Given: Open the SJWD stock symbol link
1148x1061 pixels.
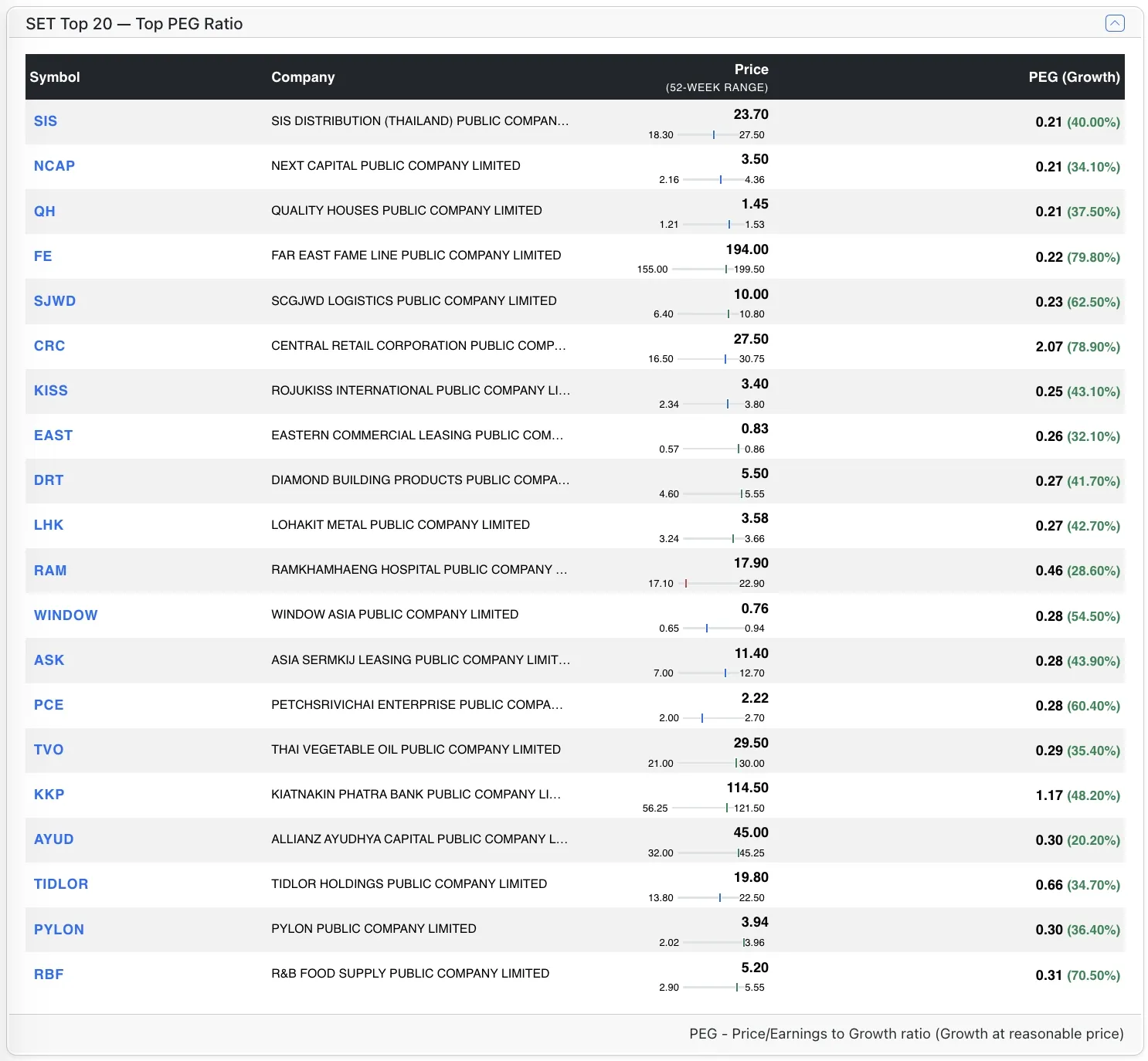Looking at the screenshot, I should pyautogui.click(x=55, y=300).
